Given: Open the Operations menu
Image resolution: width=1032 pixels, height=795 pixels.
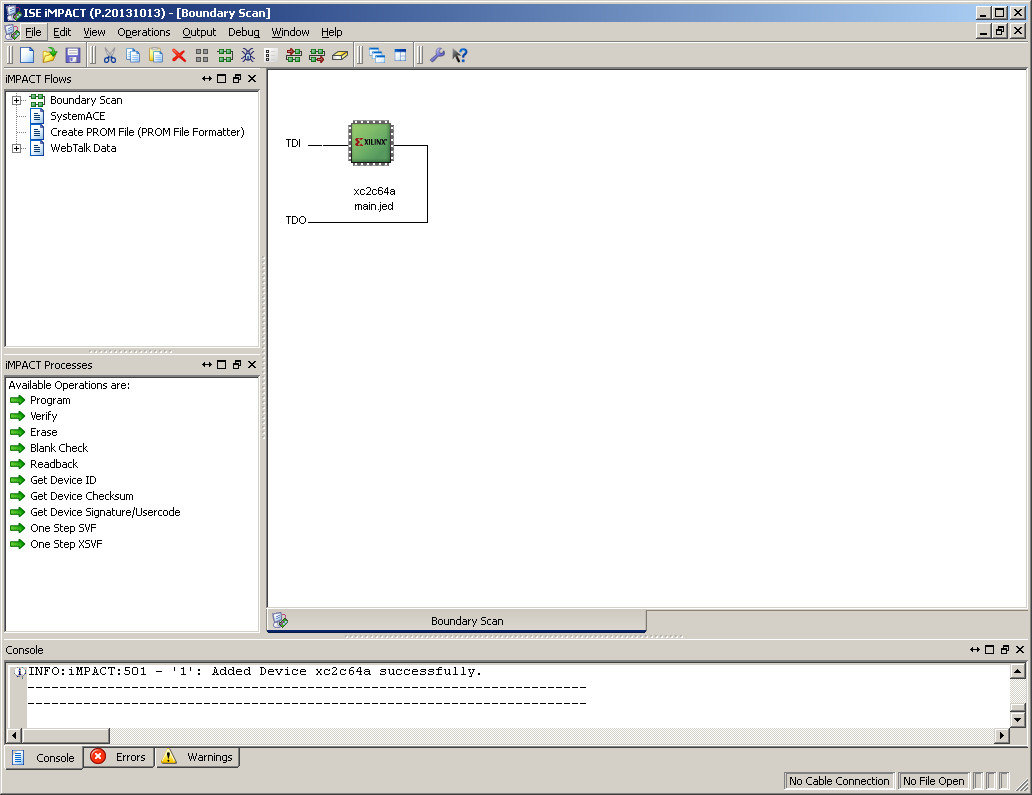Looking at the screenshot, I should pyautogui.click(x=143, y=32).
